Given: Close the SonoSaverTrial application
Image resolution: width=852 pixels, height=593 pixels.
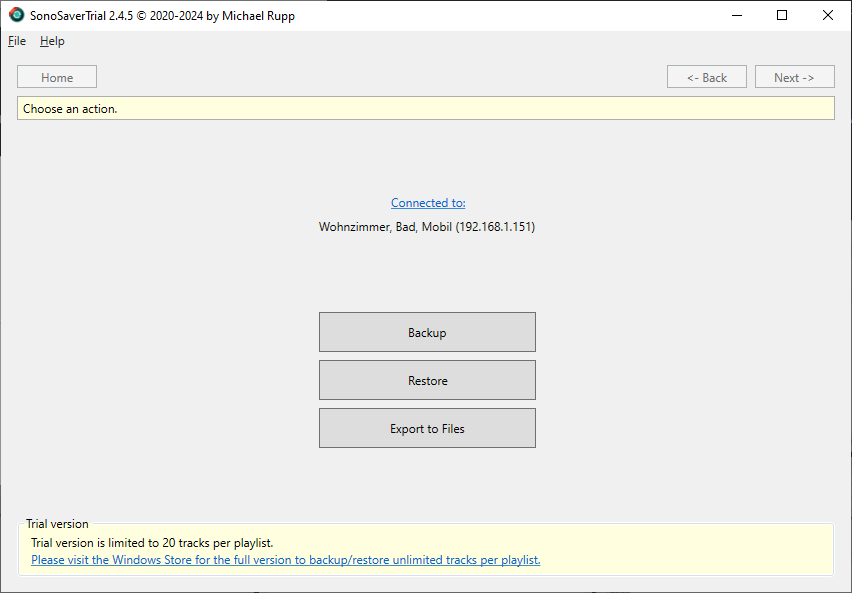Looking at the screenshot, I should (x=827, y=15).
